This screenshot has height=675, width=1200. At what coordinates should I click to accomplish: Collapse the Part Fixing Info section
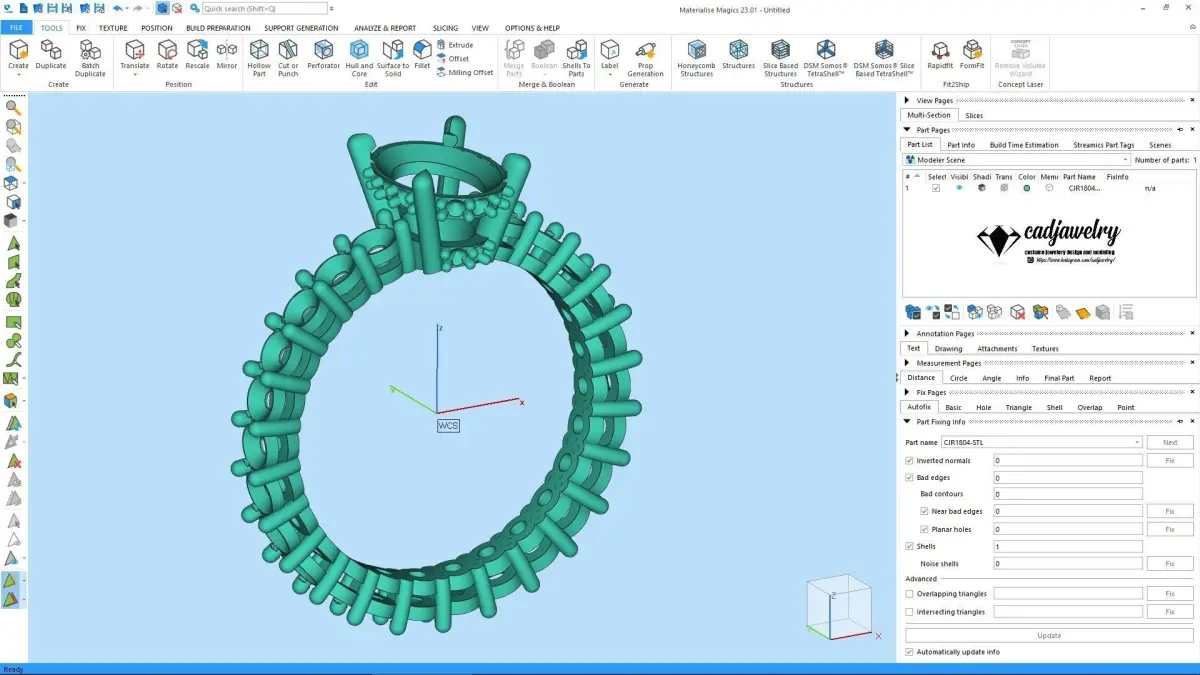(907, 422)
